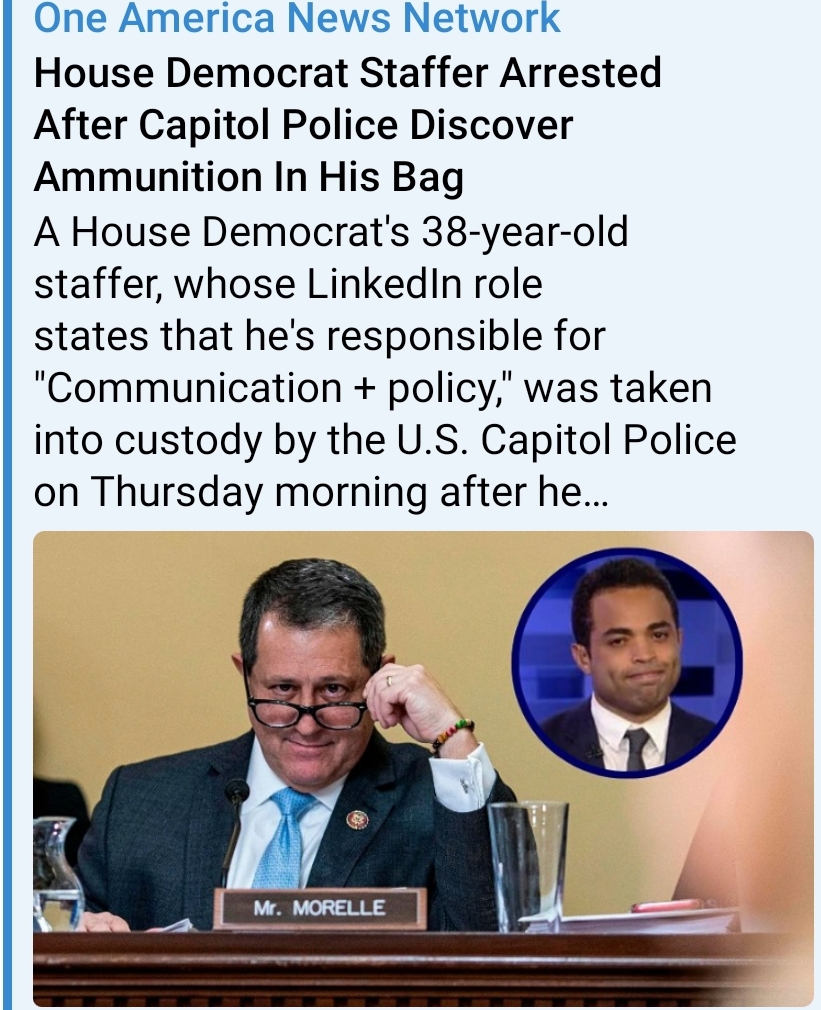821x1010 pixels.
Task: Click the 'Mr. MORELLE' nameplate in the photo
Action: click(320, 908)
